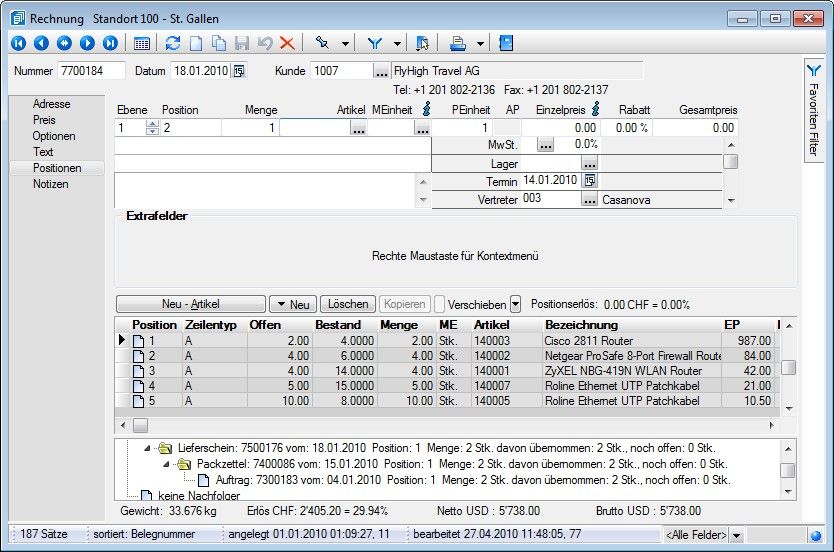This screenshot has width=834, height=552.
Task: Click the blue globe status icon
Action: click(815, 536)
